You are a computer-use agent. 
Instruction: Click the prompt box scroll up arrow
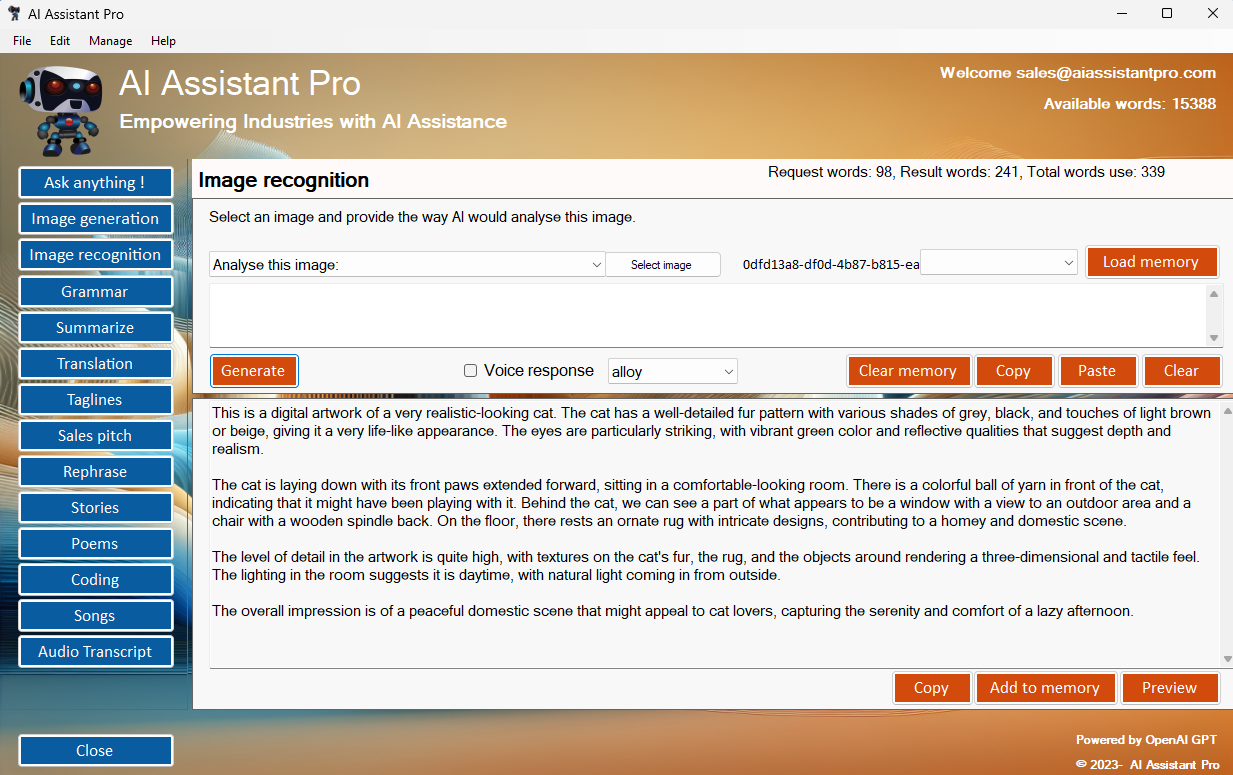click(x=1214, y=293)
